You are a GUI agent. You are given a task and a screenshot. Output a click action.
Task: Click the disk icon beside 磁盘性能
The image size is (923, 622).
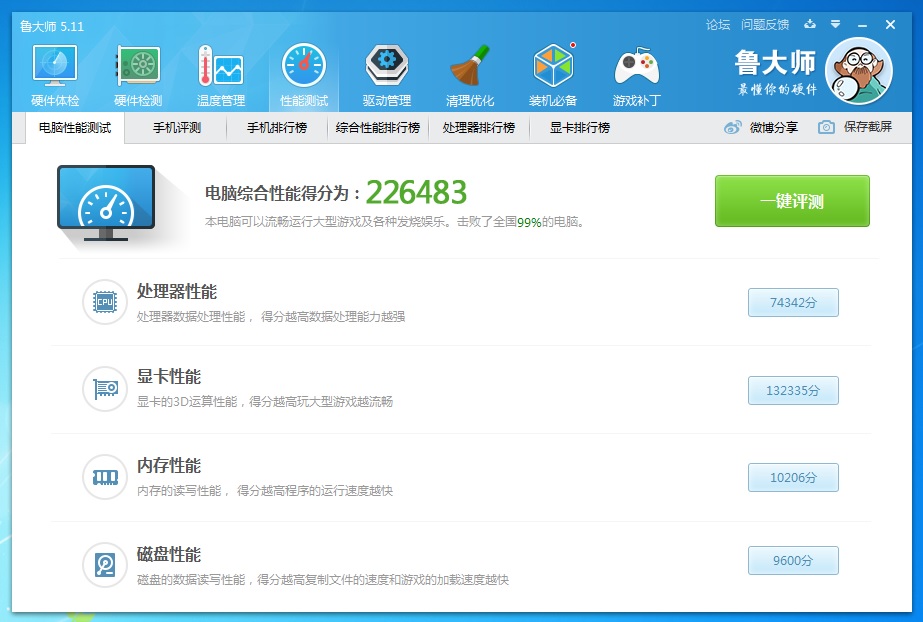(x=105, y=565)
